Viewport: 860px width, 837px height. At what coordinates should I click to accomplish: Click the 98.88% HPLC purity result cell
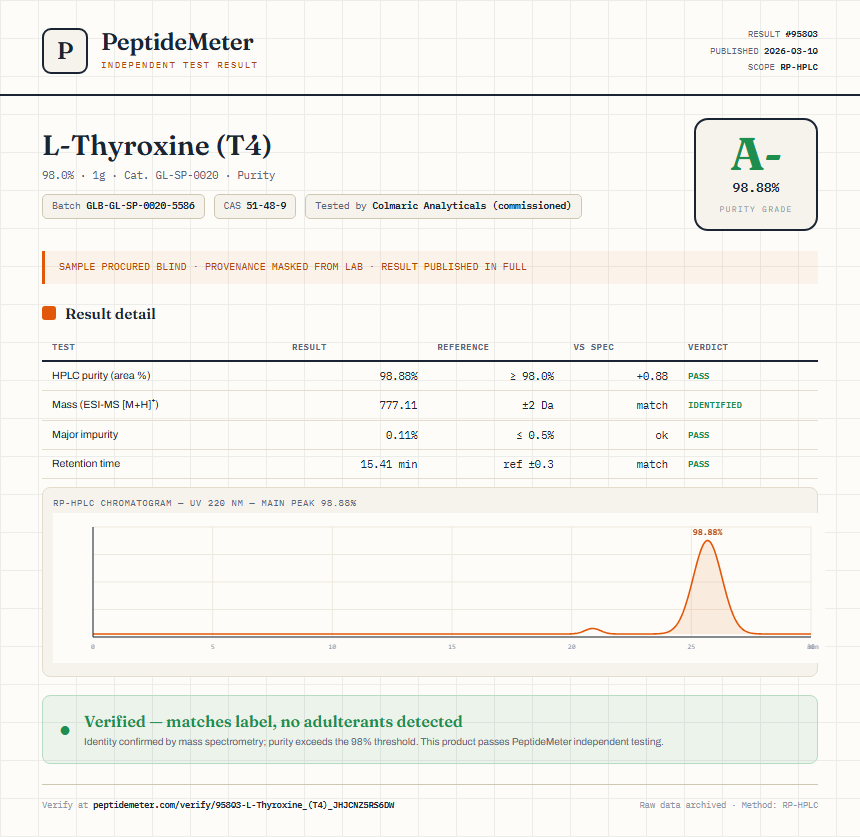pos(398,376)
